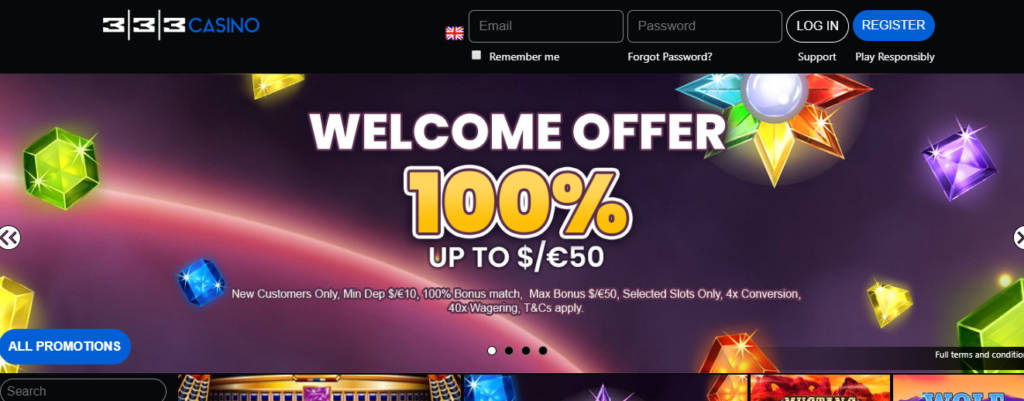Toggle the Remember me checkbox
This screenshot has height=401, width=1024.
pyautogui.click(x=476, y=56)
